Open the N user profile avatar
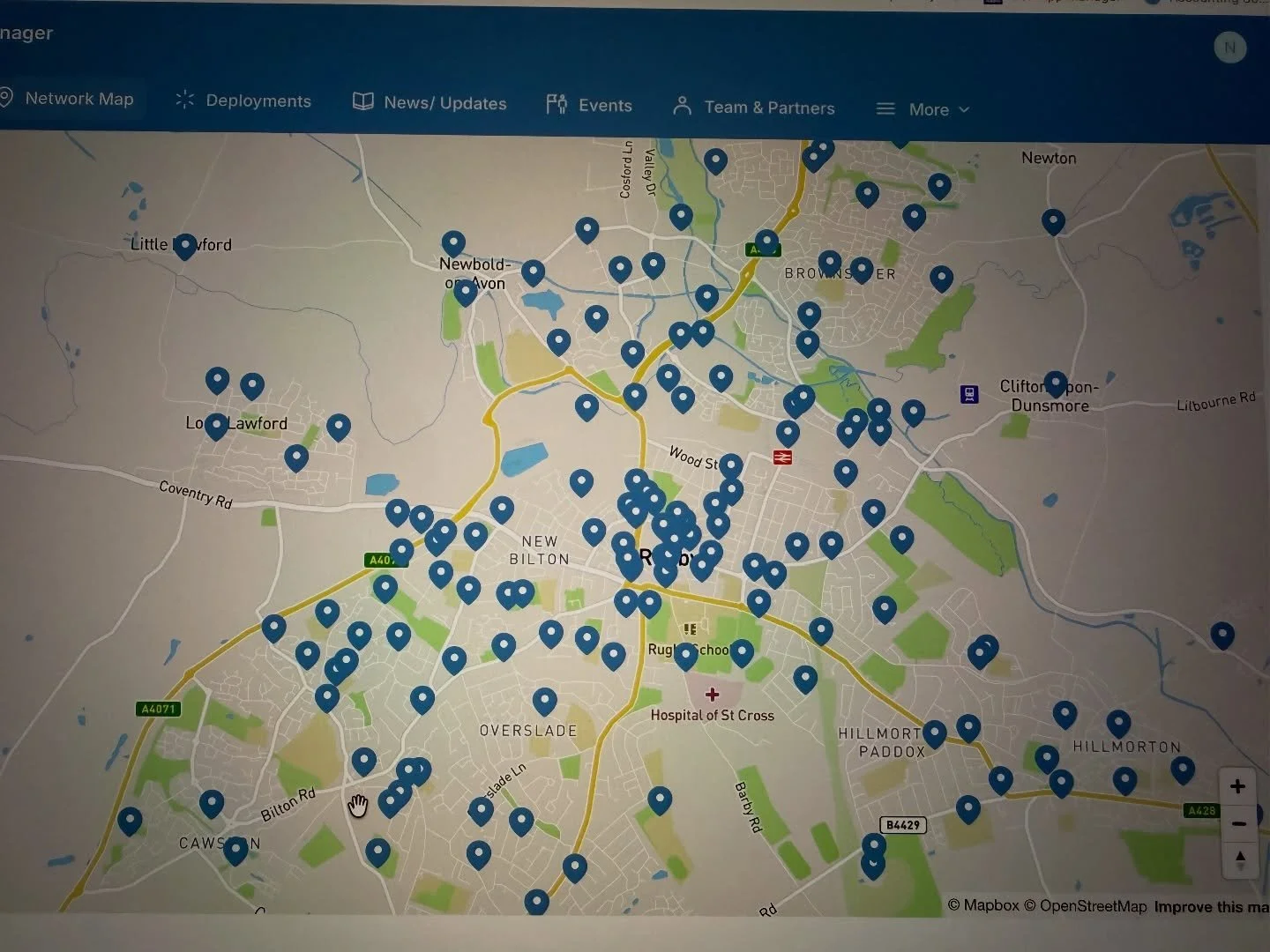 point(1229,48)
